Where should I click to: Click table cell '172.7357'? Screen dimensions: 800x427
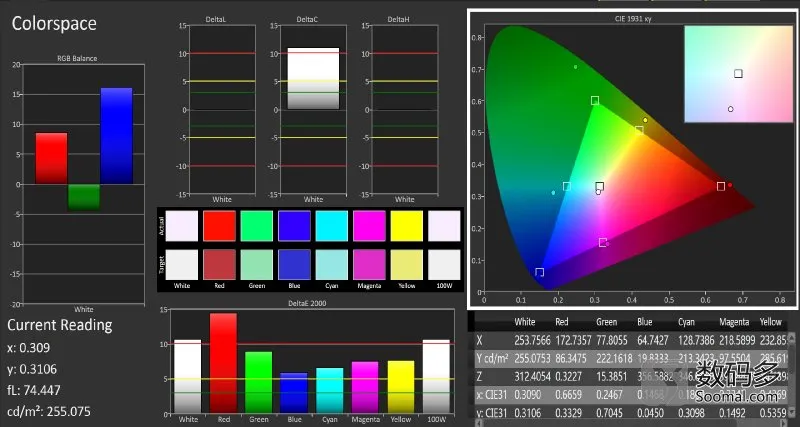(x=572, y=340)
